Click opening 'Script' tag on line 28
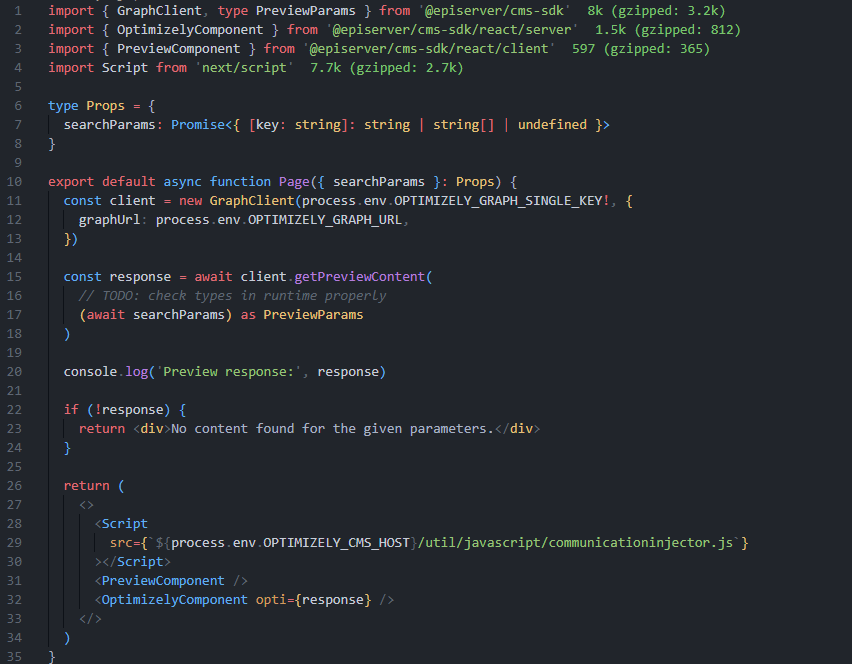This screenshot has height=664, width=852. pyautogui.click(x=124, y=524)
